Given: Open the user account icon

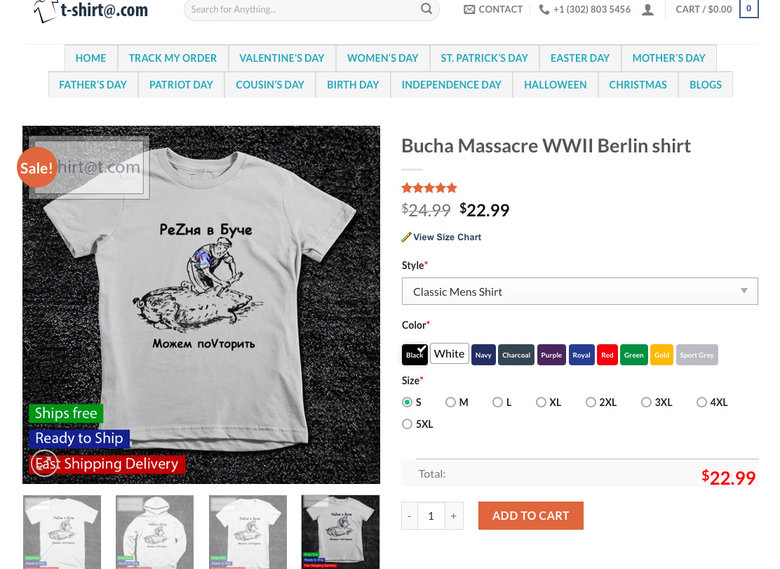Looking at the screenshot, I should point(647,9).
